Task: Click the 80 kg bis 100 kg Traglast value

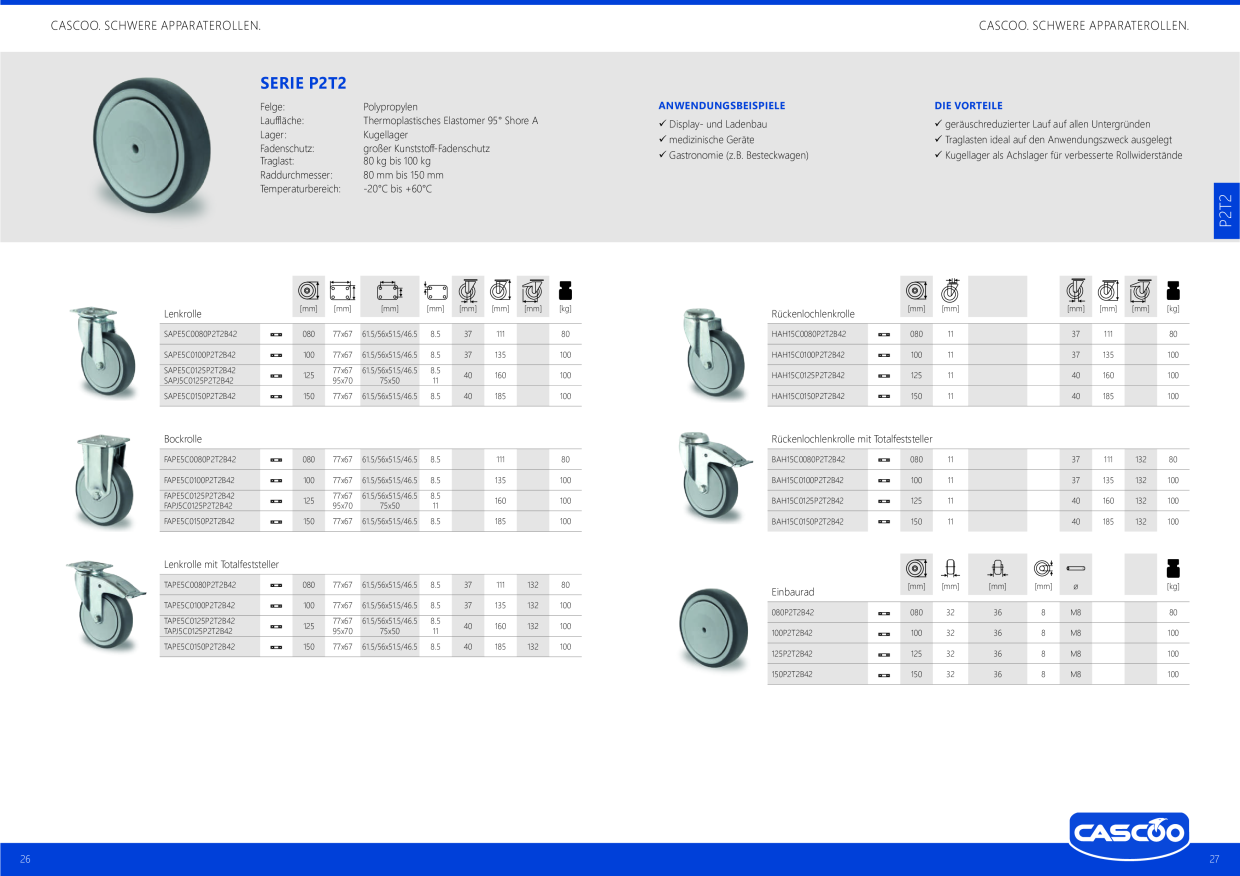Action: (x=397, y=161)
